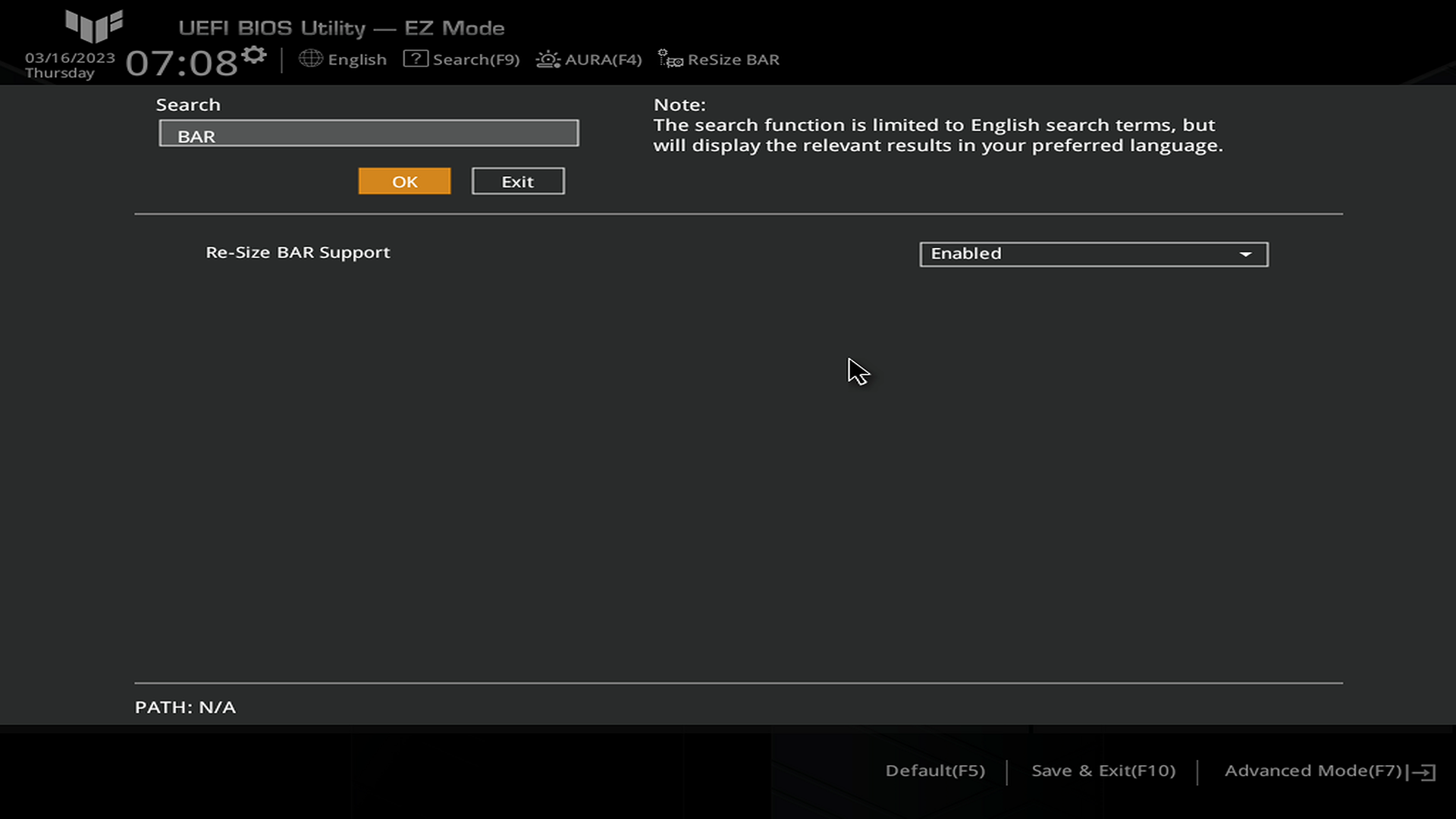Click the Search question-mark icon
1456x819 pixels.
click(x=416, y=58)
